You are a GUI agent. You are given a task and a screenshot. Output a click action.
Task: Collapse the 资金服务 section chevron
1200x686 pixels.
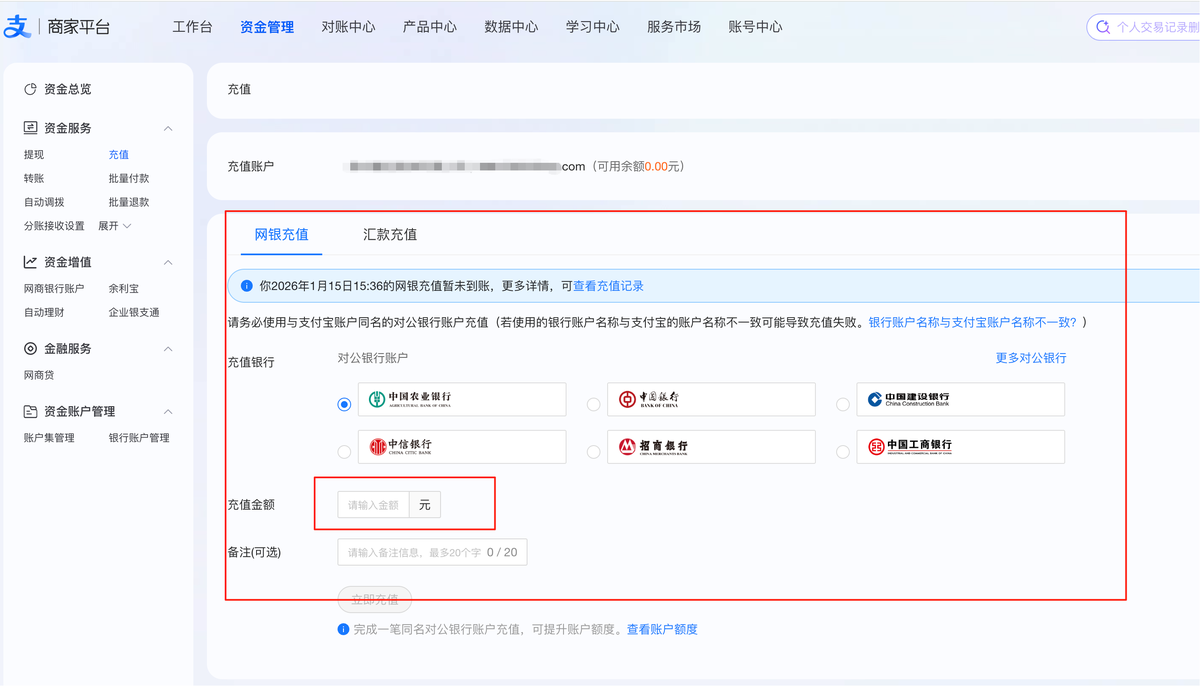[168, 128]
